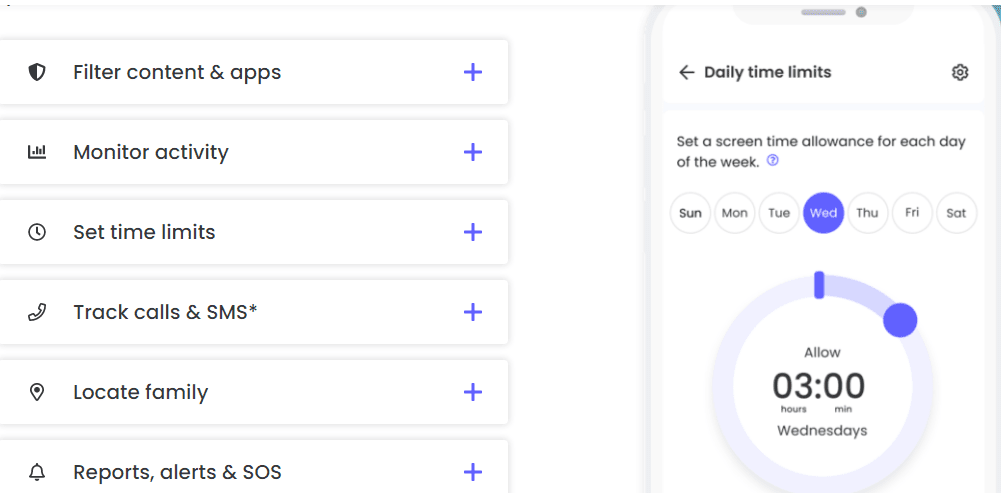Select the Sun day button
1001x493 pixels.
tap(690, 213)
